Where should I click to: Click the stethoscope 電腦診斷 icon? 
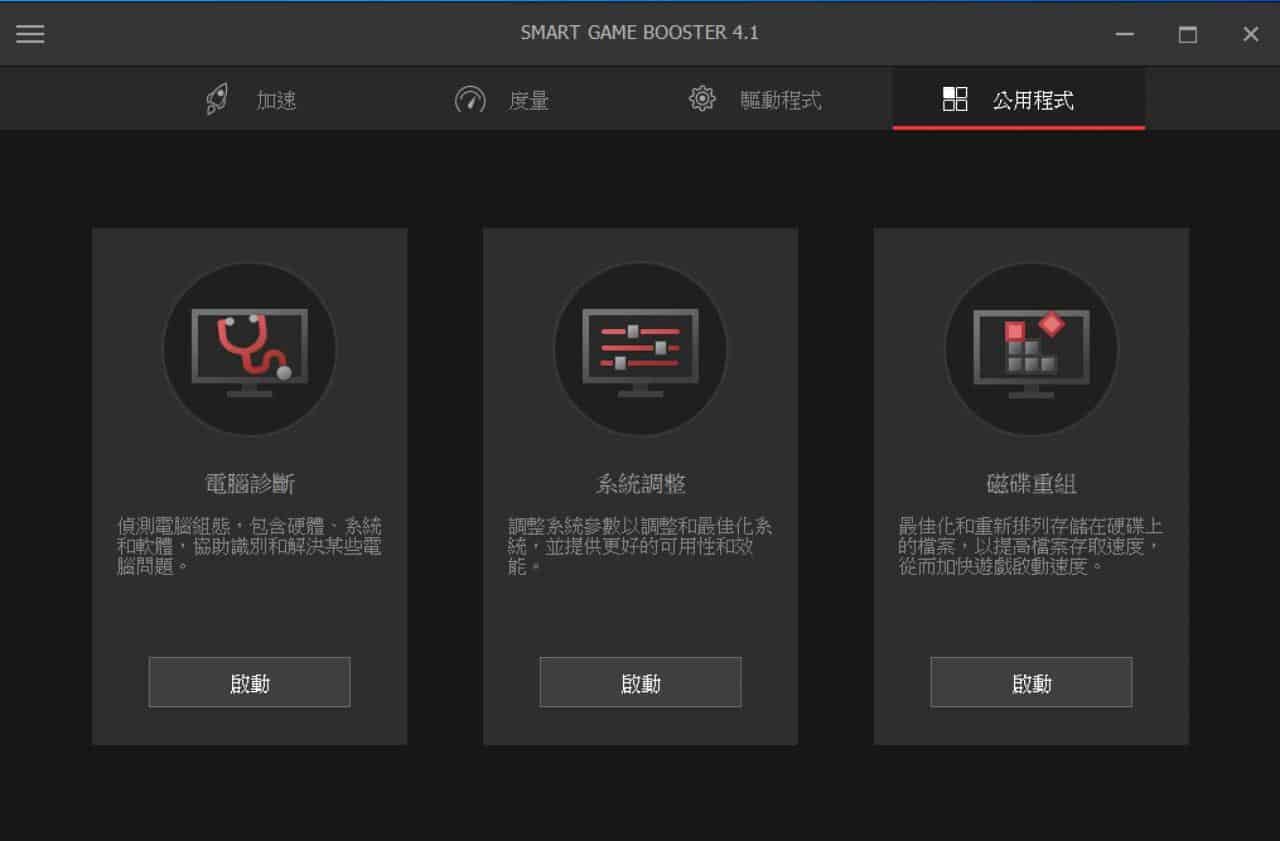pyautogui.click(x=250, y=349)
